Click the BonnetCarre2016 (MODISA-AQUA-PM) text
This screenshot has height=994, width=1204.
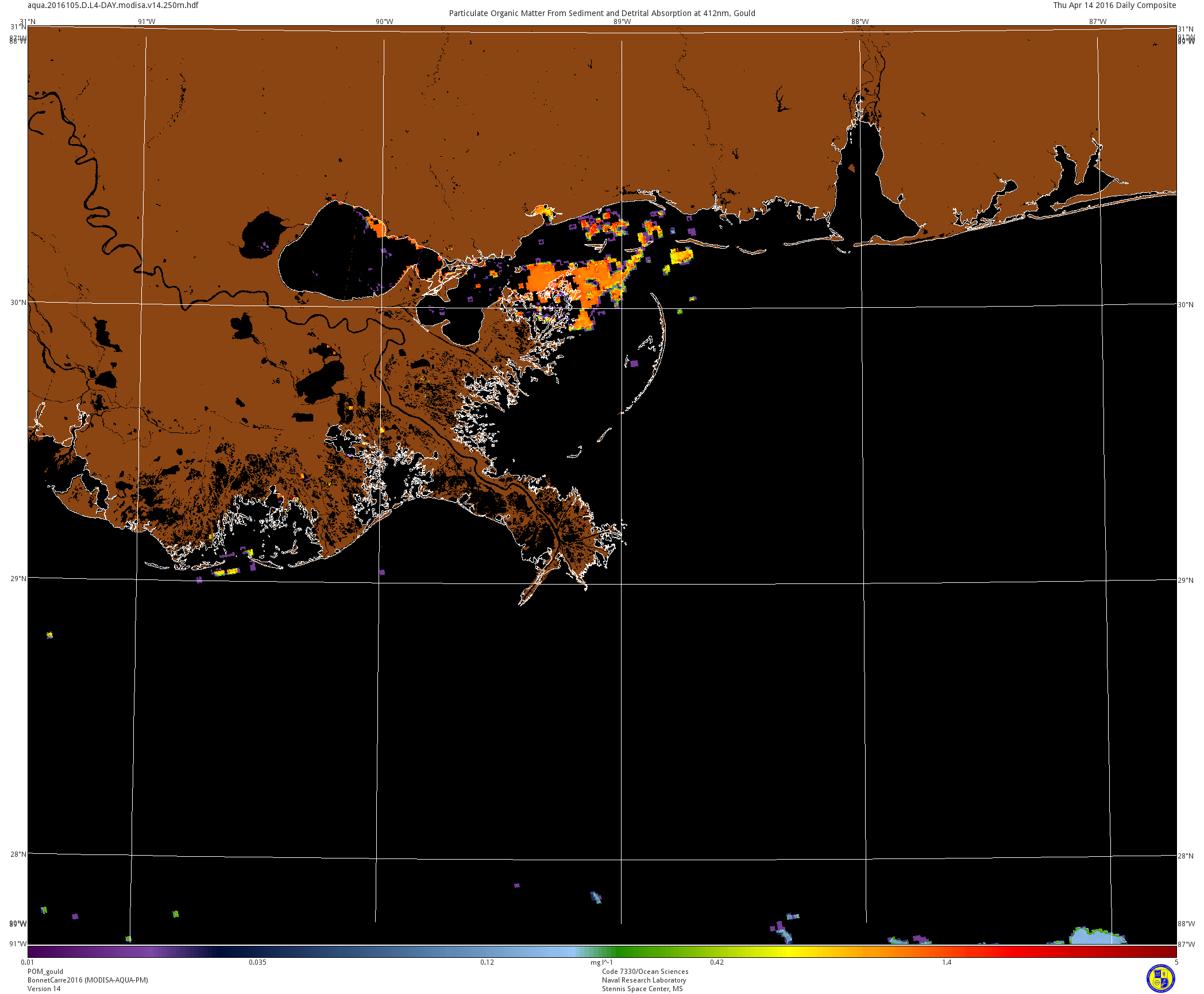point(87,980)
